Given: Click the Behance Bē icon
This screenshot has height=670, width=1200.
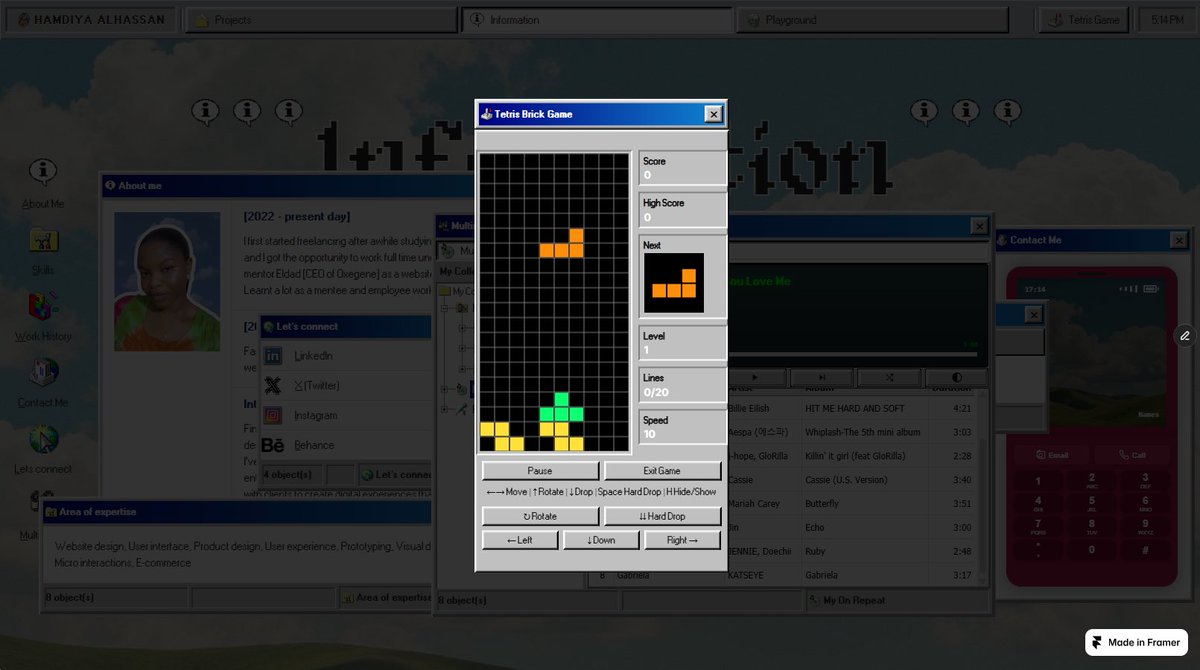Looking at the screenshot, I should 273,445.
